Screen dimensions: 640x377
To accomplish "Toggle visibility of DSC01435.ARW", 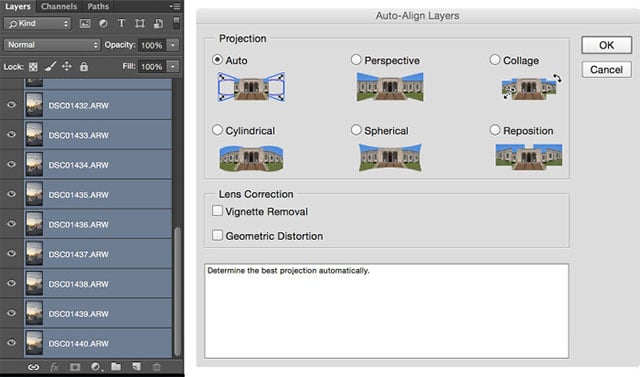I will (x=11, y=194).
